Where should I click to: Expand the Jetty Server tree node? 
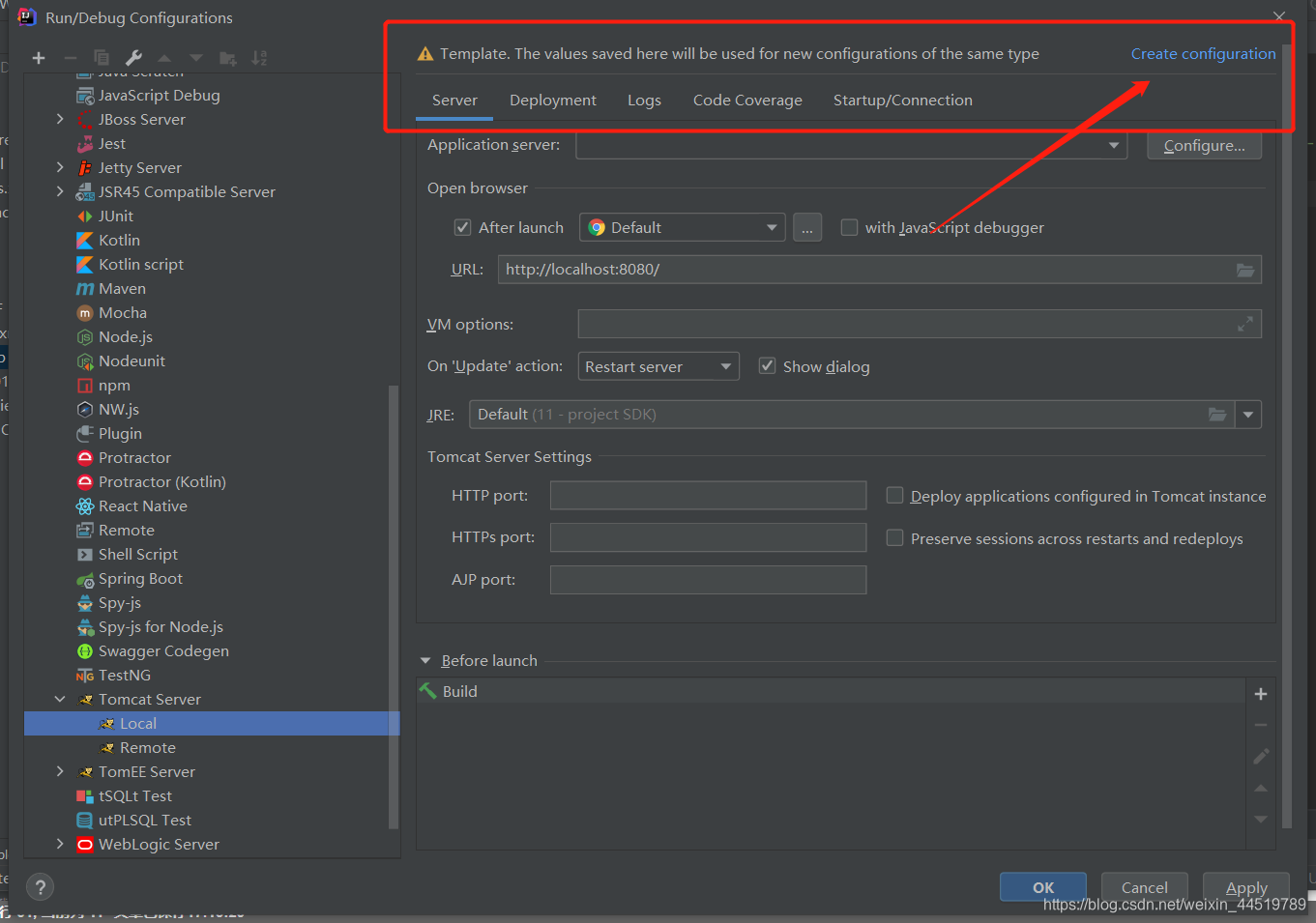(x=60, y=167)
